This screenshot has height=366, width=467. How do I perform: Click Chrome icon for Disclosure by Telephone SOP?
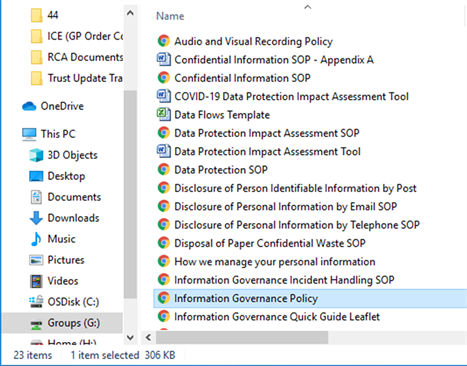pyautogui.click(x=164, y=224)
